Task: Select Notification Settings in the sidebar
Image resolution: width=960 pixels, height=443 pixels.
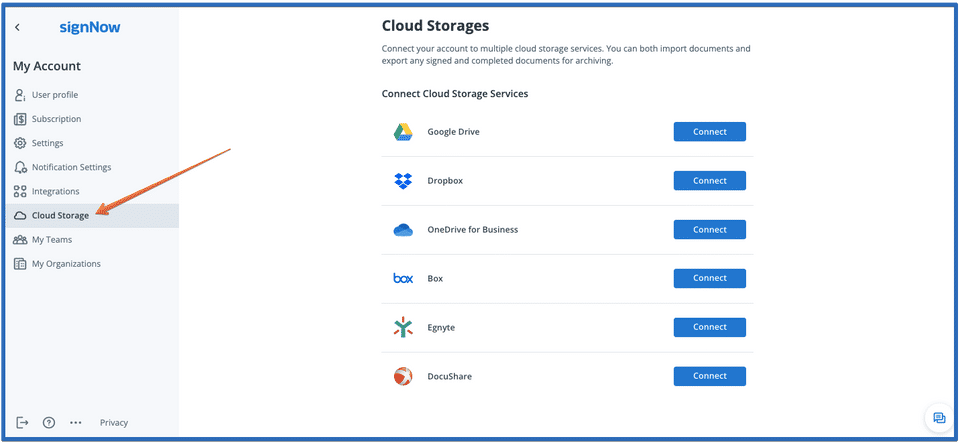Action: click(71, 167)
